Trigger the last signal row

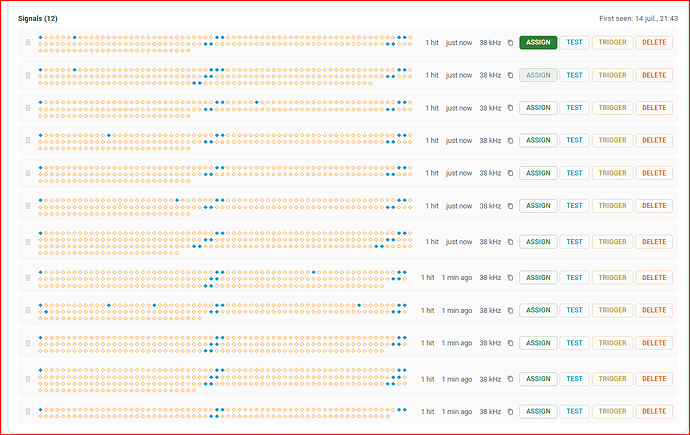612,412
